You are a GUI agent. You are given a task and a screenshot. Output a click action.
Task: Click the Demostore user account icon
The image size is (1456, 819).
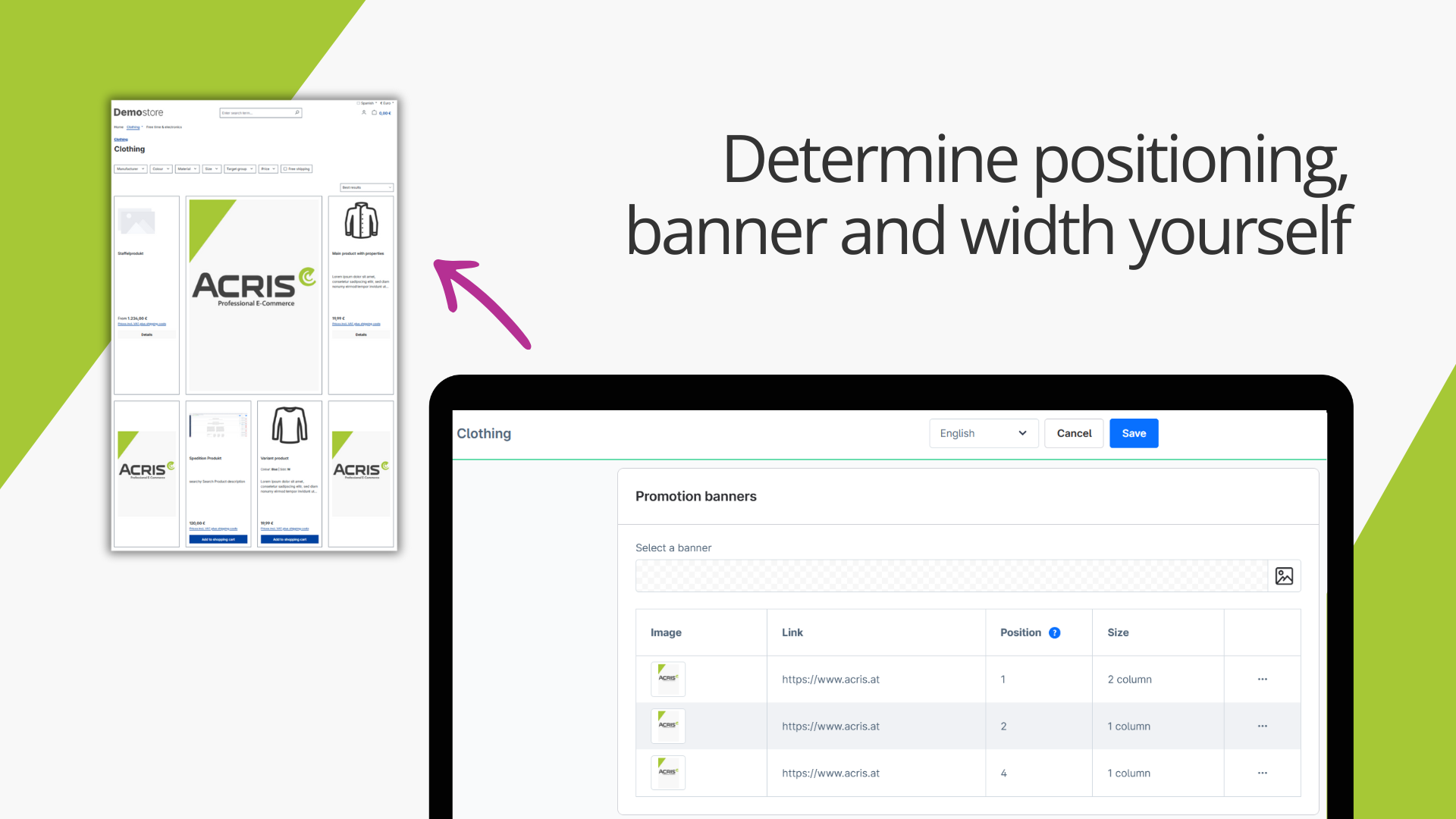tap(364, 112)
